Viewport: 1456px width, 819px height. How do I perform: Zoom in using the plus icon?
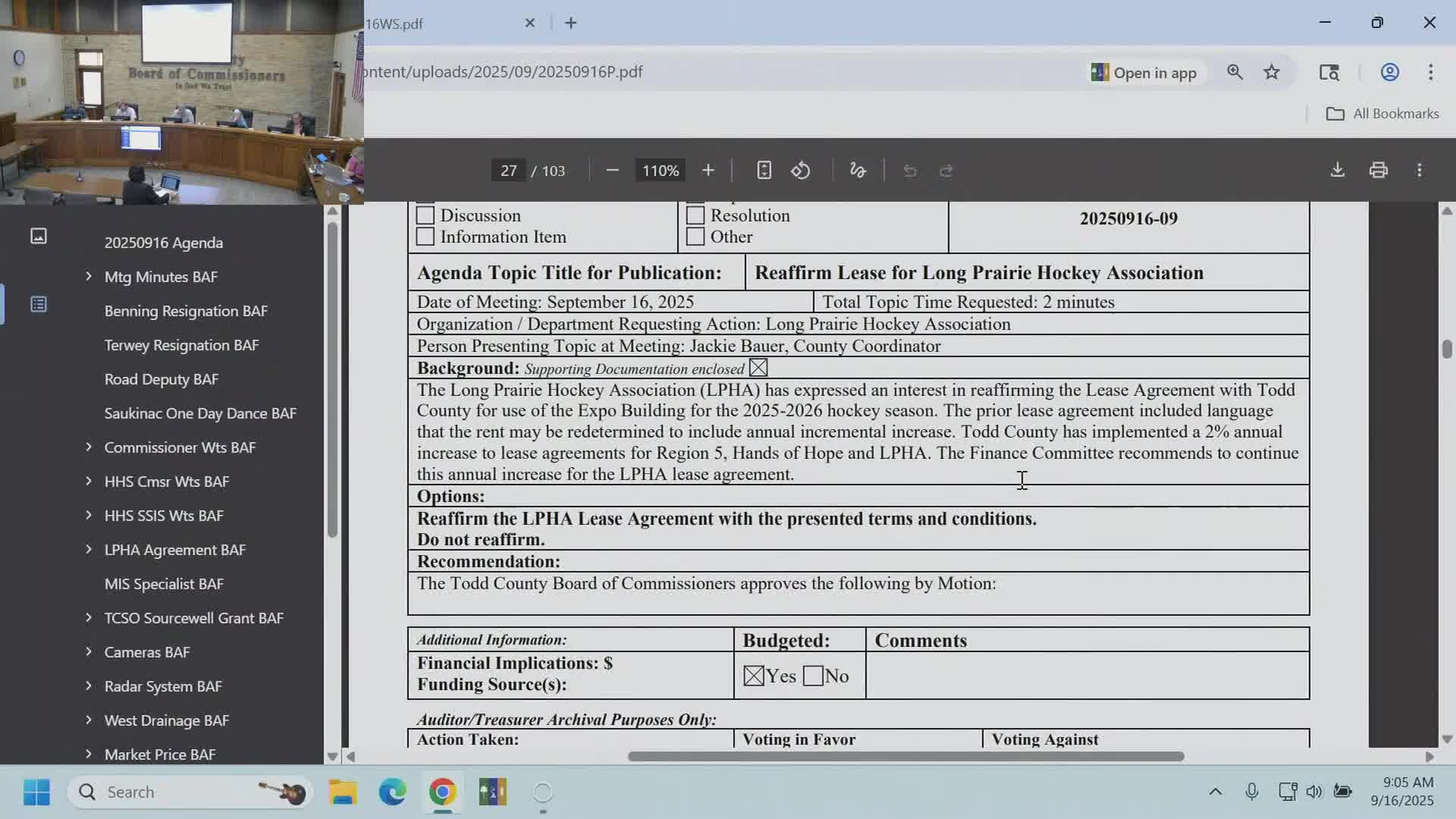708,170
